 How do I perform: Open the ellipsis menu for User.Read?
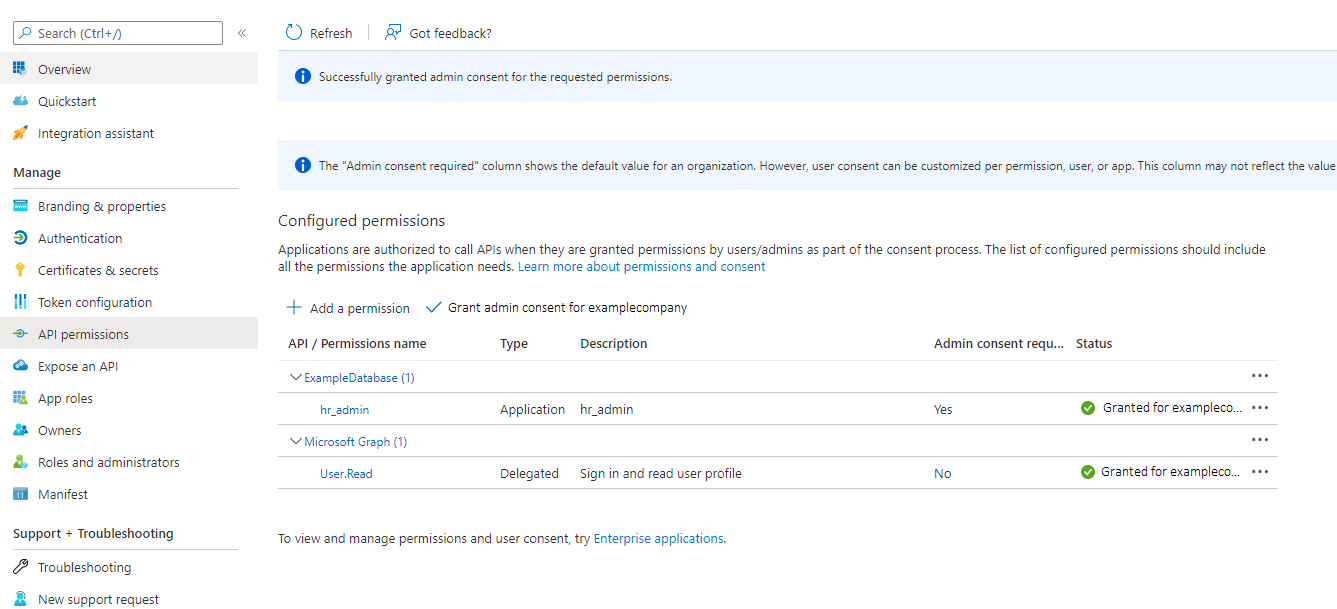pos(1259,471)
